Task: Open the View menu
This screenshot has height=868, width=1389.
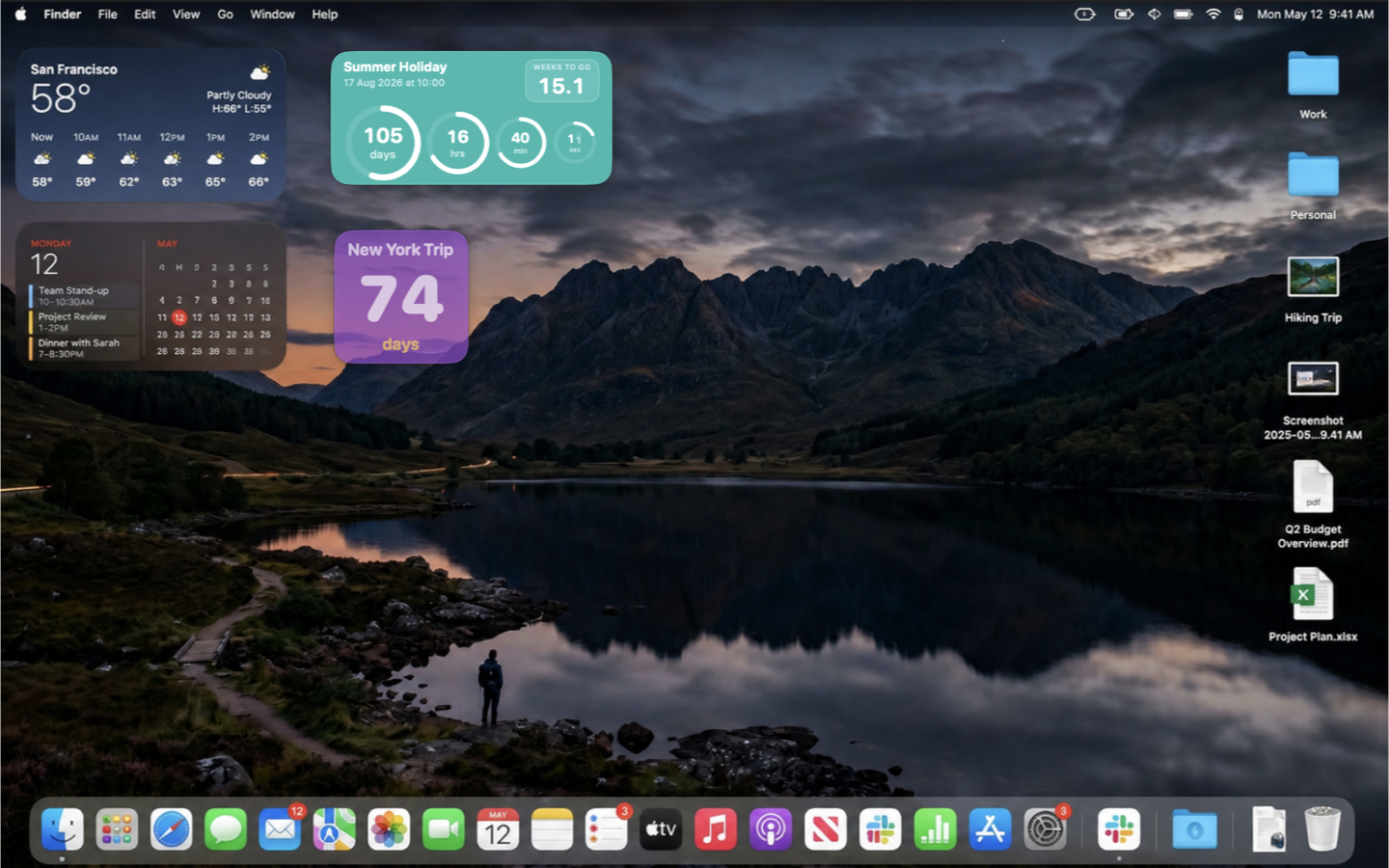Action: pos(186,14)
